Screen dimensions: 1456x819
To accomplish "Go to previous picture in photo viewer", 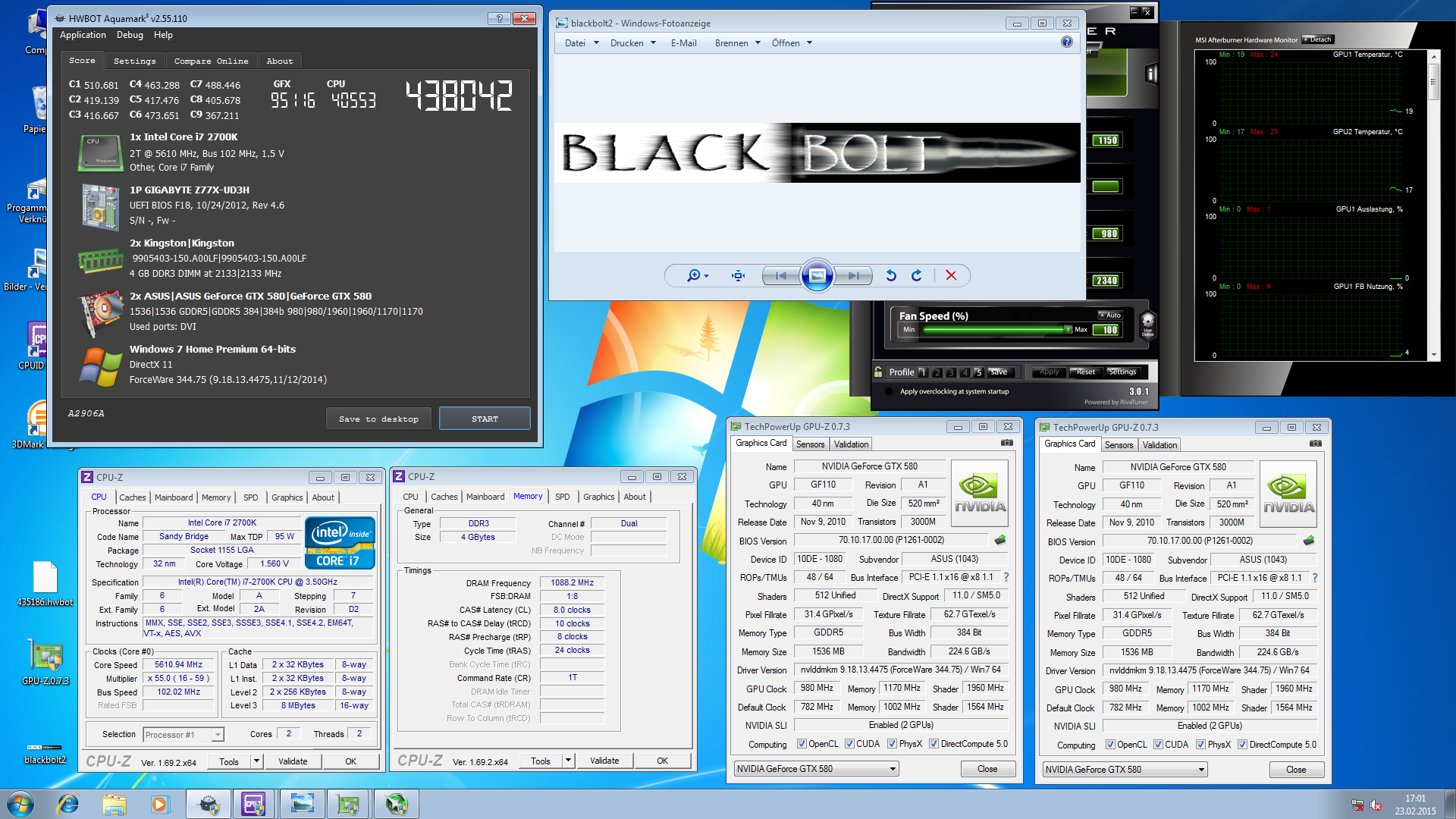I will [x=781, y=276].
